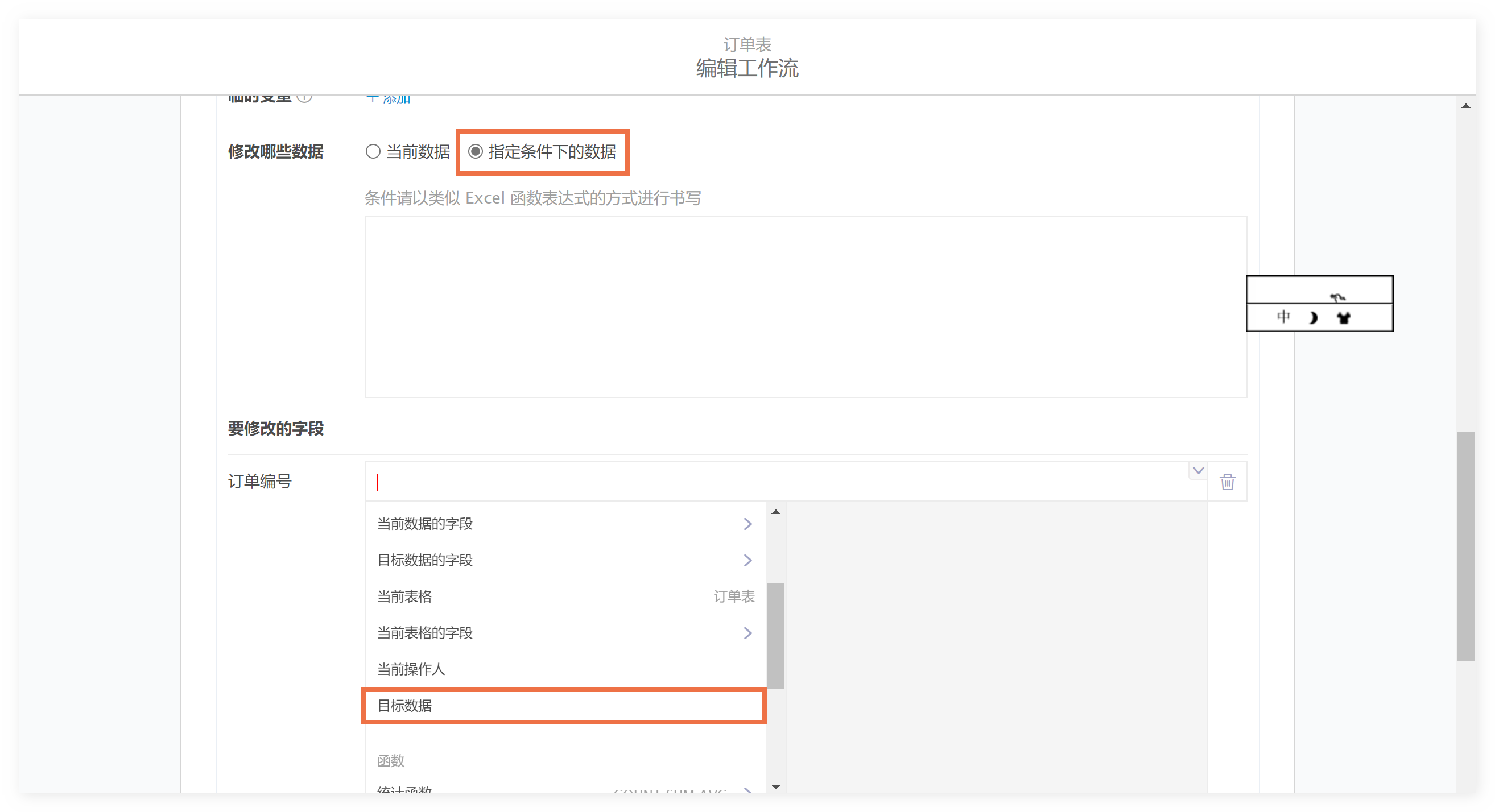Select the 当前数据 radio option
Image resolution: width=1495 pixels, height=812 pixels.
[x=373, y=152]
